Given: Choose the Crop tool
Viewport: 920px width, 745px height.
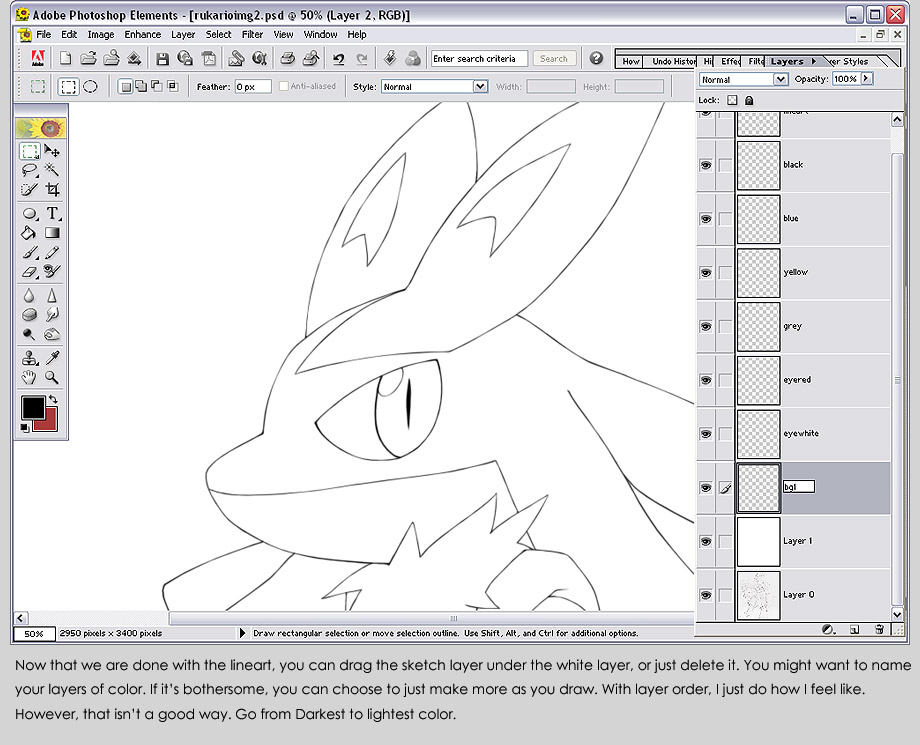Looking at the screenshot, I should pos(52,189).
